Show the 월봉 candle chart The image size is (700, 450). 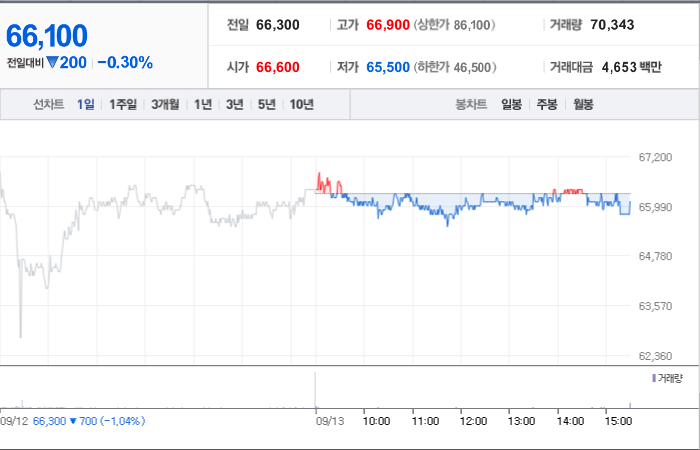583,104
